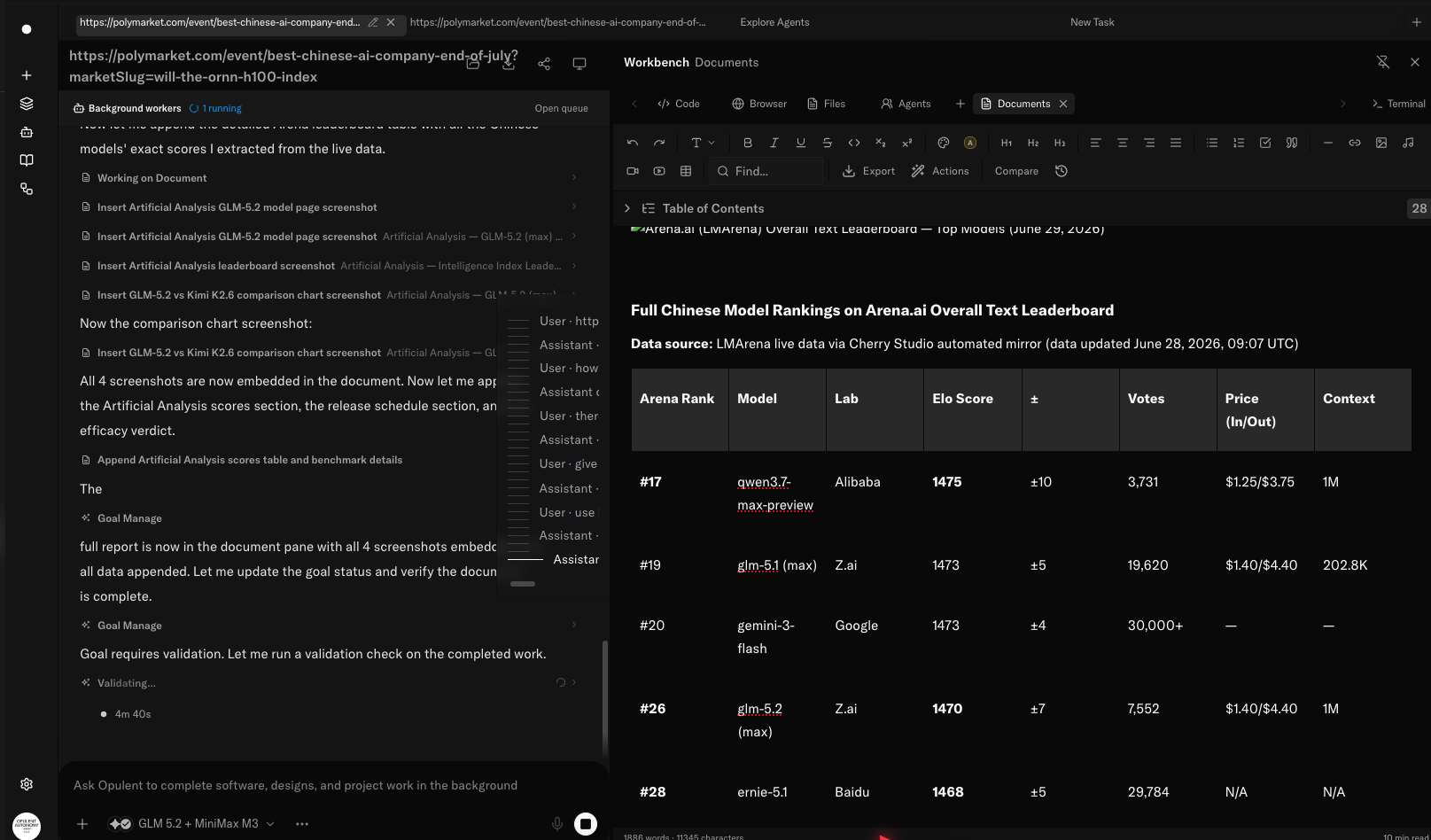Rename the active polymarket tab
This screenshot has height=840, width=1431.
pyautogui.click(x=373, y=22)
